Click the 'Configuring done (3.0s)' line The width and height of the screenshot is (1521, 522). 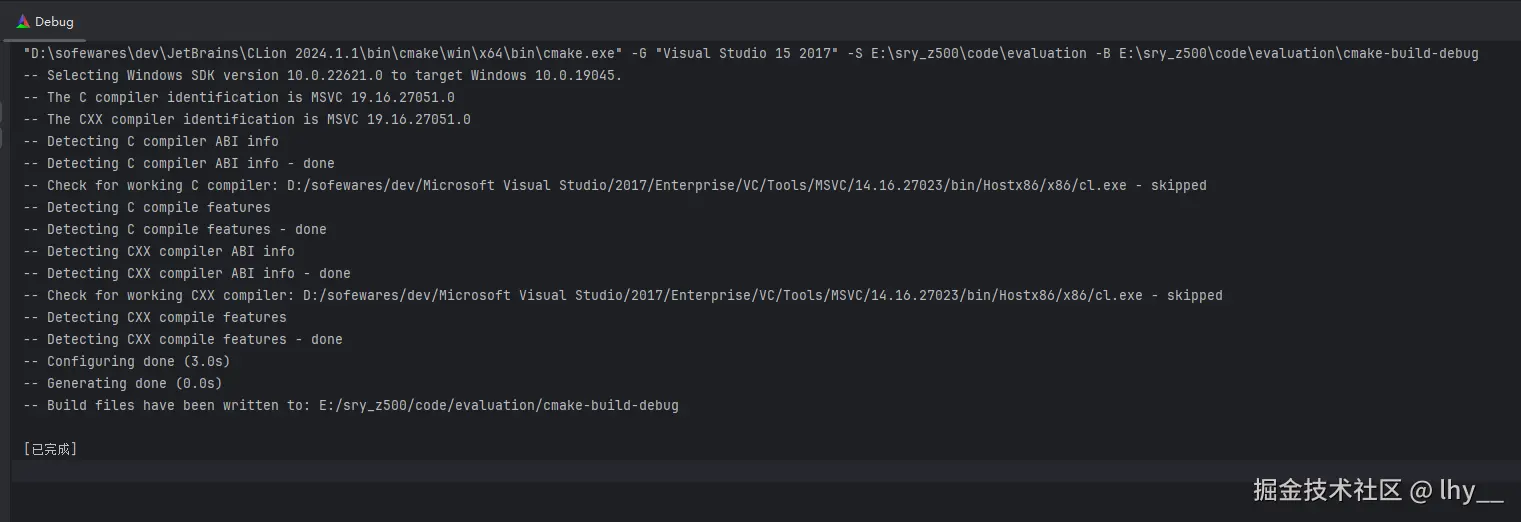pos(126,361)
